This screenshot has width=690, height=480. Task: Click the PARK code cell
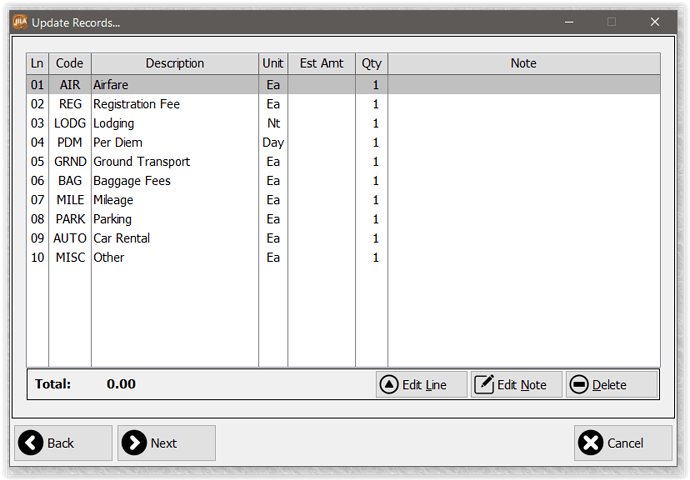pos(70,219)
